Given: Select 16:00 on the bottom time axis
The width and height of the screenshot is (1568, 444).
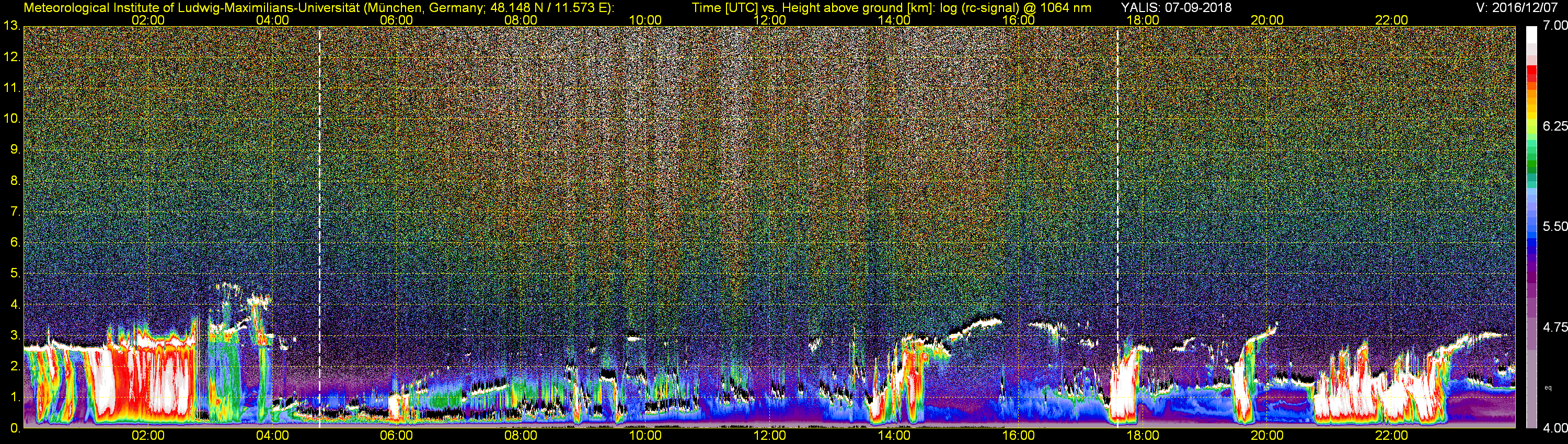Looking at the screenshot, I should (1018, 436).
